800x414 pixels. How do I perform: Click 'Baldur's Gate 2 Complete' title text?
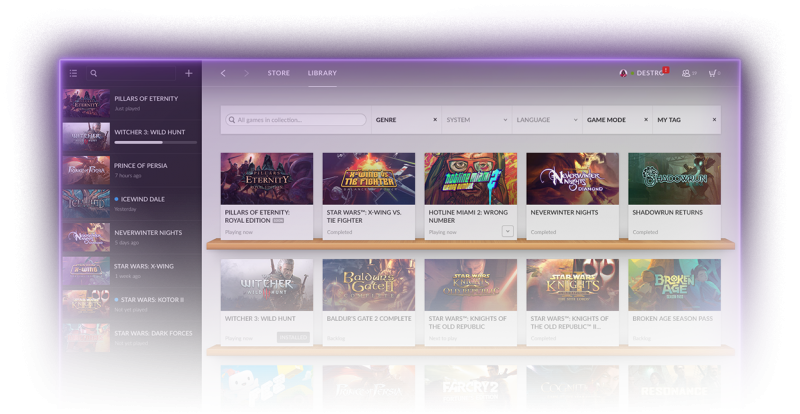coord(369,319)
